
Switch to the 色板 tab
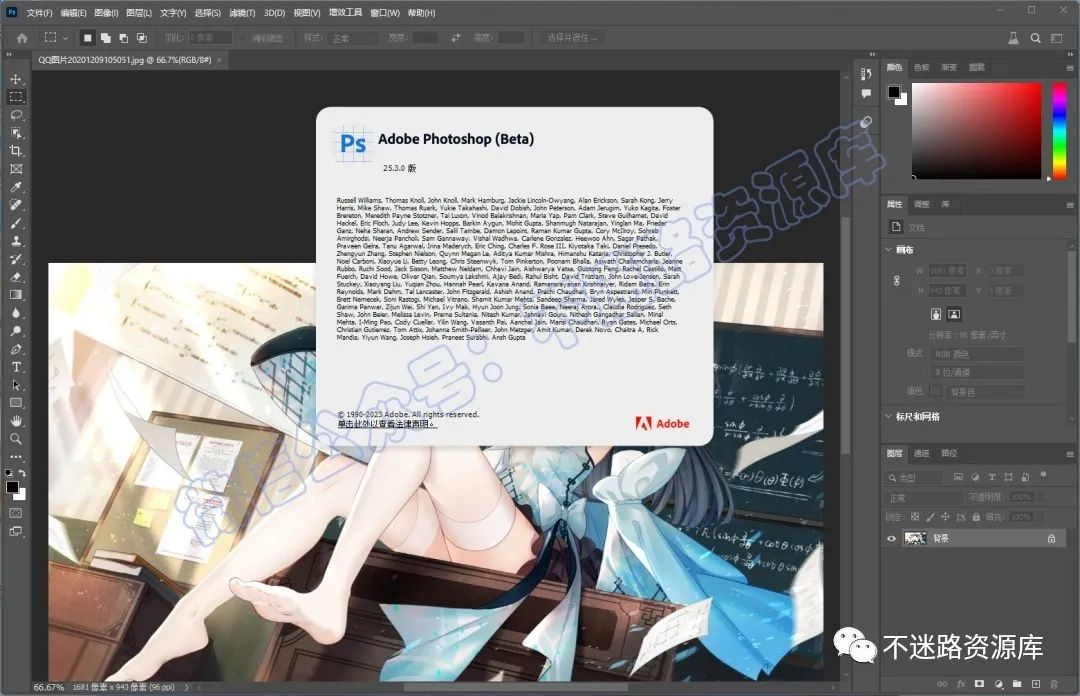point(922,67)
